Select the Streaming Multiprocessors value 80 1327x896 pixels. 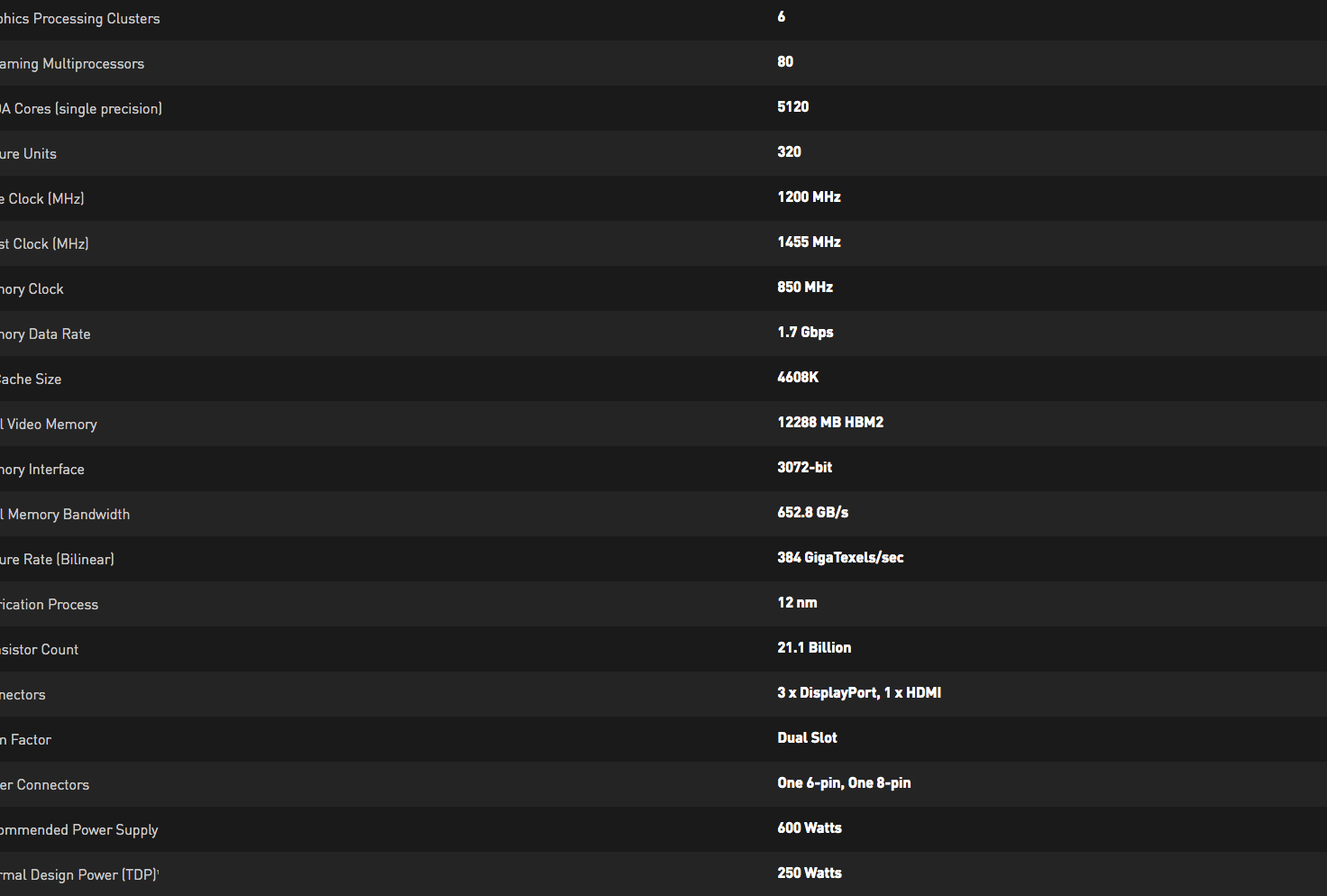coord(785,62)
